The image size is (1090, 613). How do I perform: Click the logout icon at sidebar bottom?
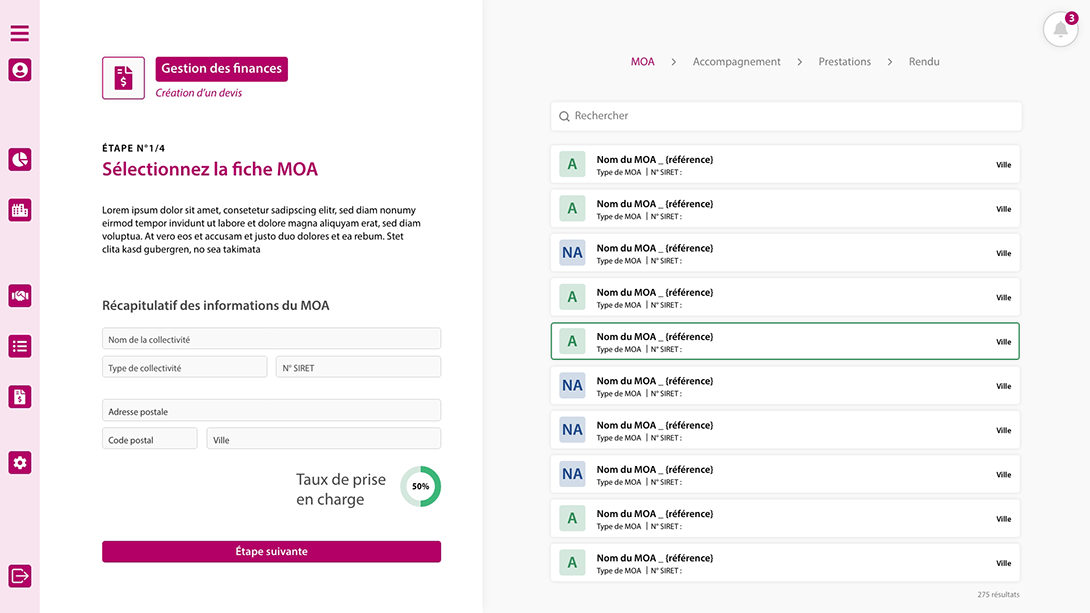point(19,575)
